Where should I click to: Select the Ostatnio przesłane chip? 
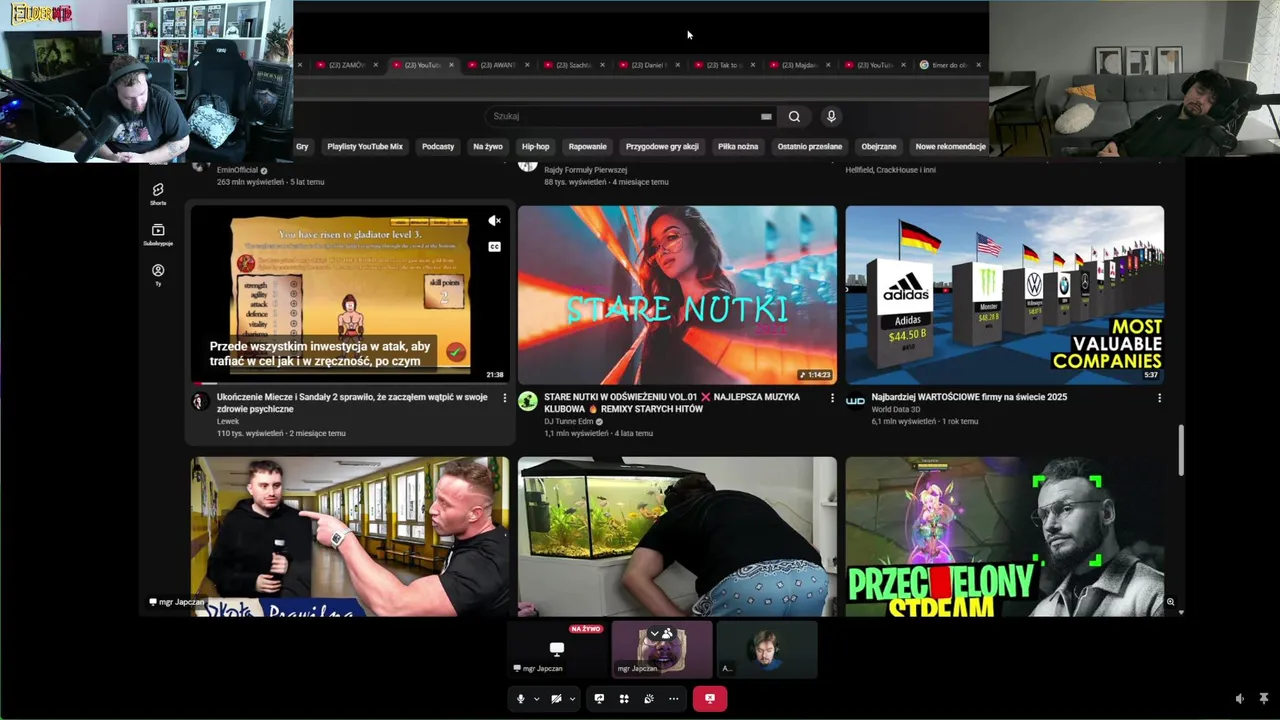point(810,146)
